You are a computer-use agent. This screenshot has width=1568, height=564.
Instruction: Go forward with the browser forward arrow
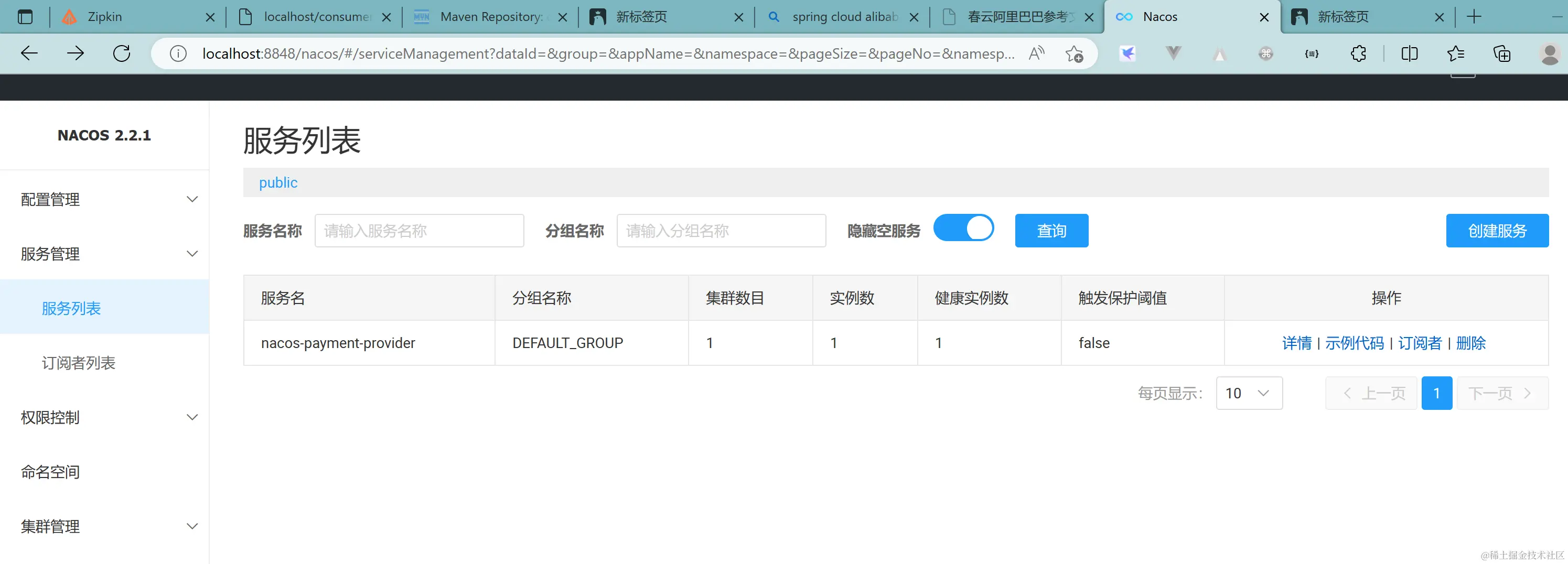coord(76,53)
